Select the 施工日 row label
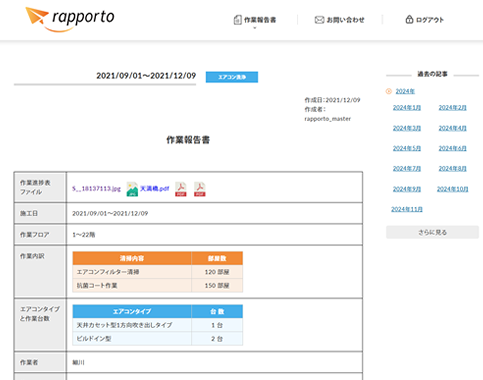 pos(29,213)
